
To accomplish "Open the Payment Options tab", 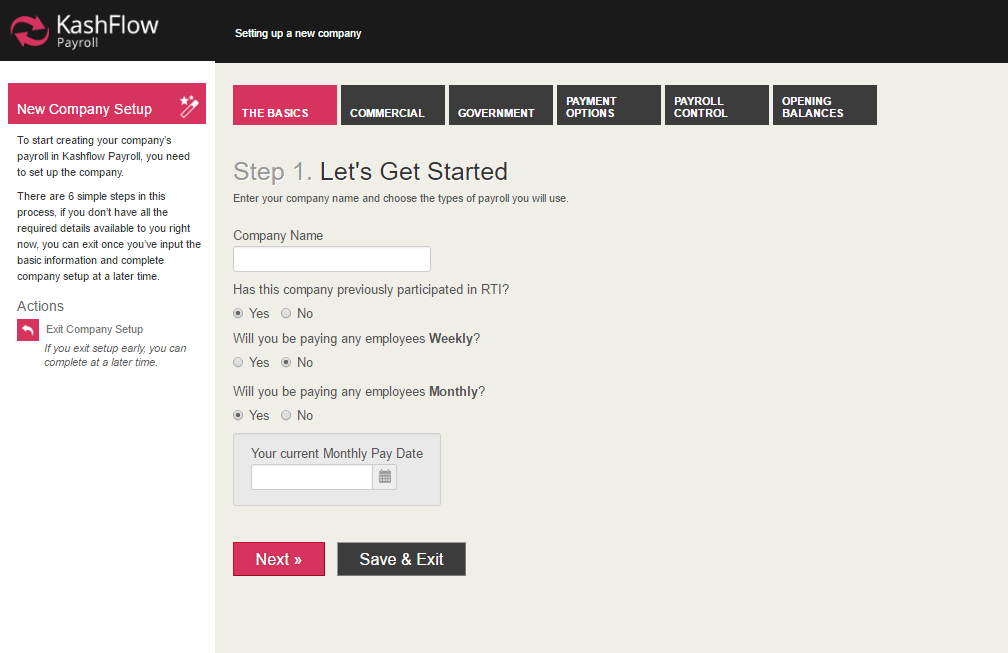I will pyautogui.click(x=609, y=106).
